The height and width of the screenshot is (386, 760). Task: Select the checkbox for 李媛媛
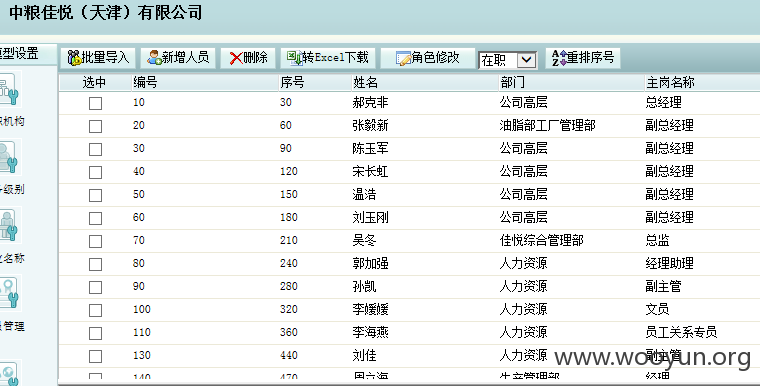(95, 310)
